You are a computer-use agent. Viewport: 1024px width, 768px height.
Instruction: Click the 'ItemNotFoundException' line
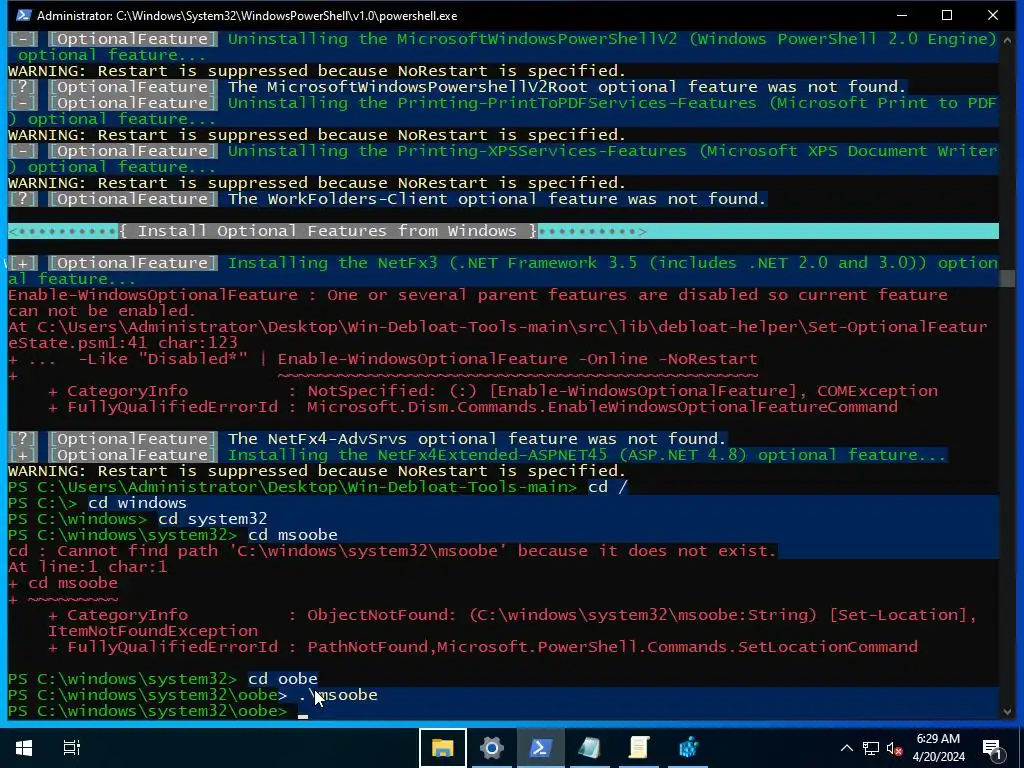point(153,631)
